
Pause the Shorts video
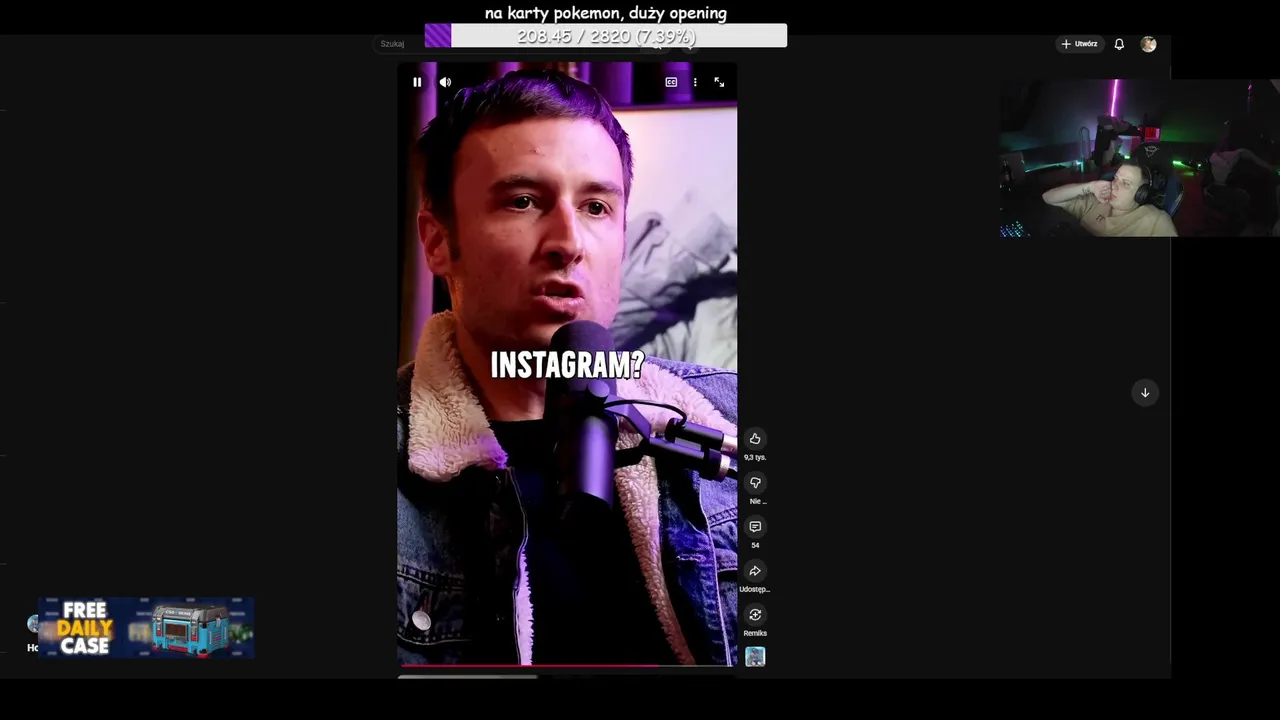coord(417,82)
